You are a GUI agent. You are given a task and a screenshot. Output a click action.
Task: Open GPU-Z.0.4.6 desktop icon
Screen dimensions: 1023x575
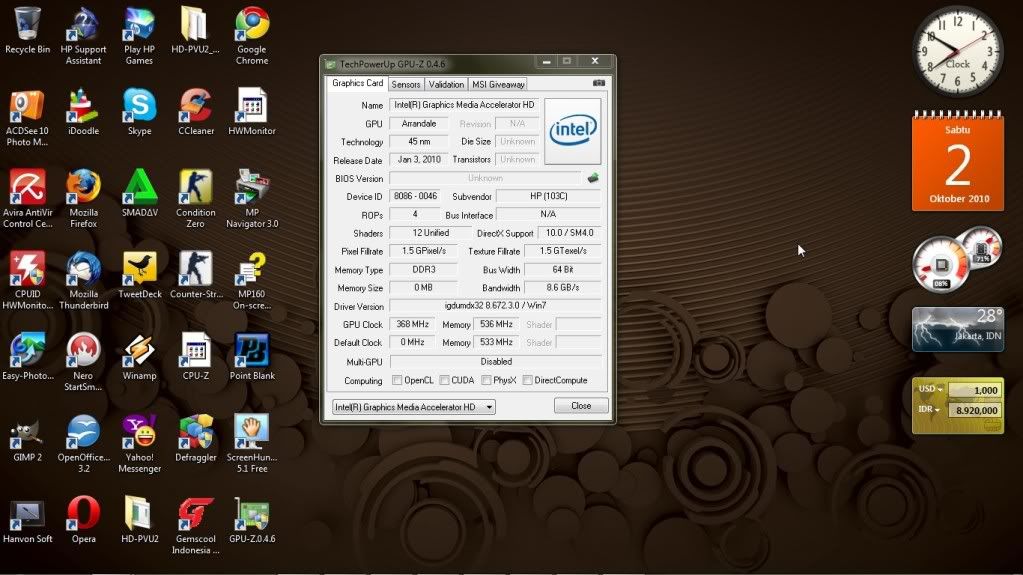point(252,520)
